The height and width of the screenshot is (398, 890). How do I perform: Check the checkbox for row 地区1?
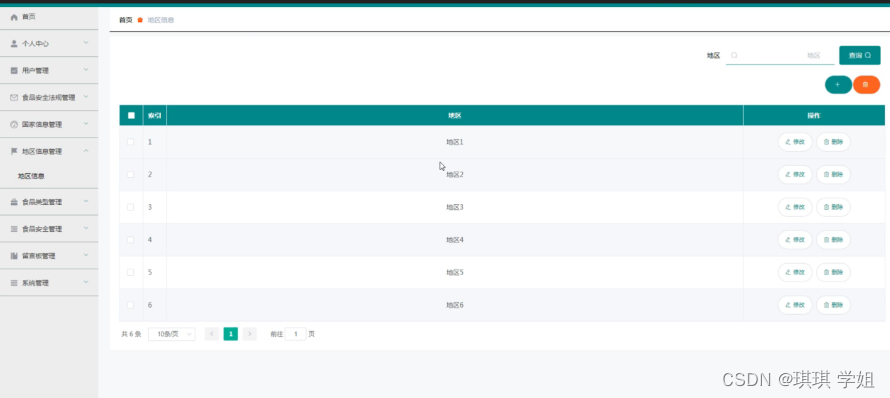click(x=131, y=142)
